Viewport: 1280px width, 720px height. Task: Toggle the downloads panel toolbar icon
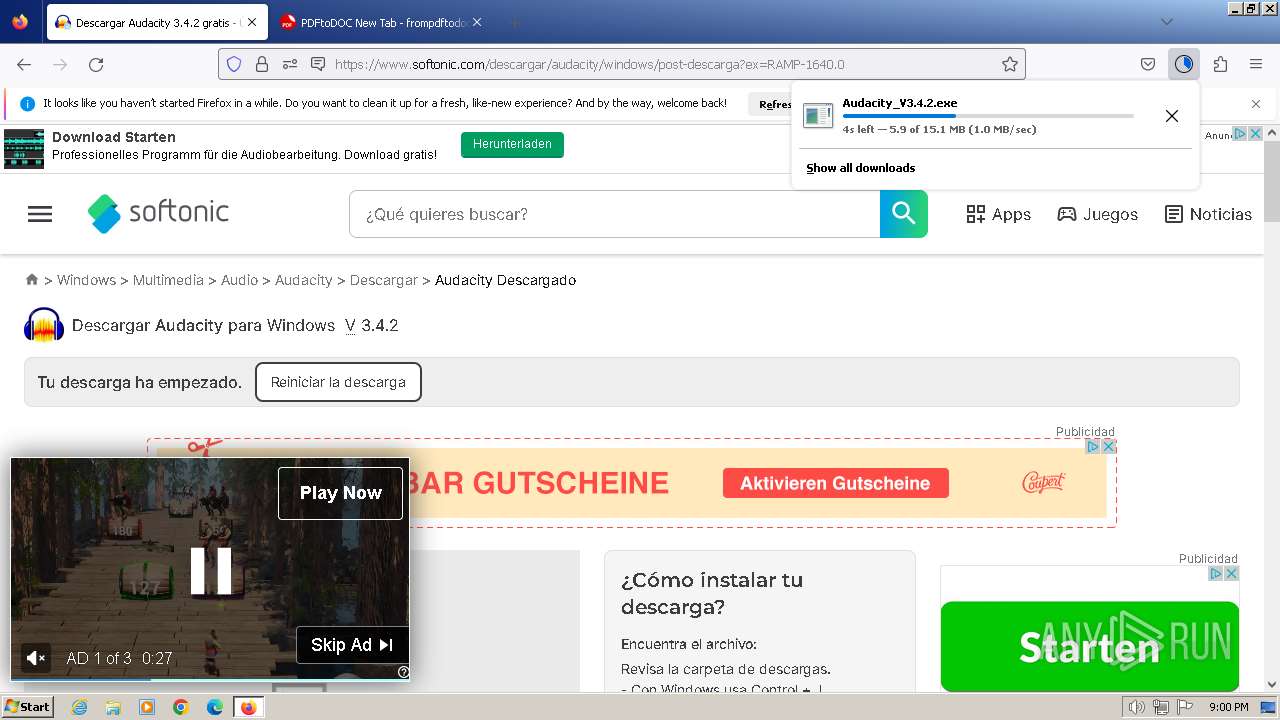[x=1184, y=64]
